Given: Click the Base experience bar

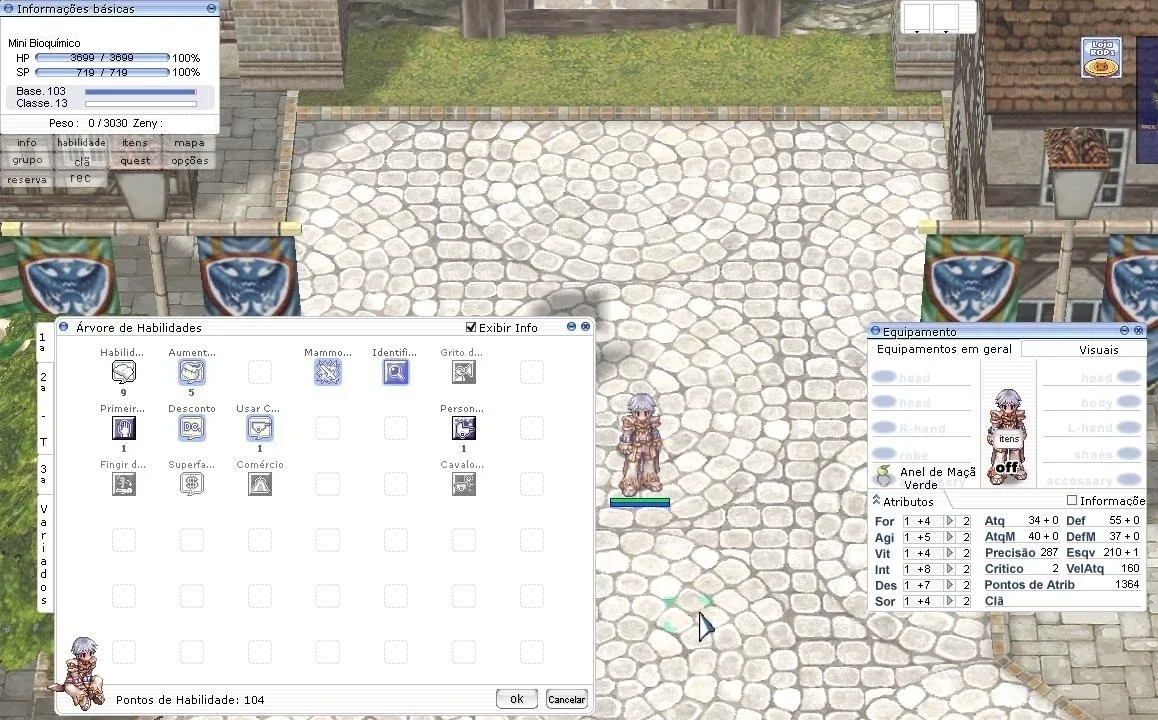Looking at the screenshot, I should pyautogui.click(x=140, y=92).
